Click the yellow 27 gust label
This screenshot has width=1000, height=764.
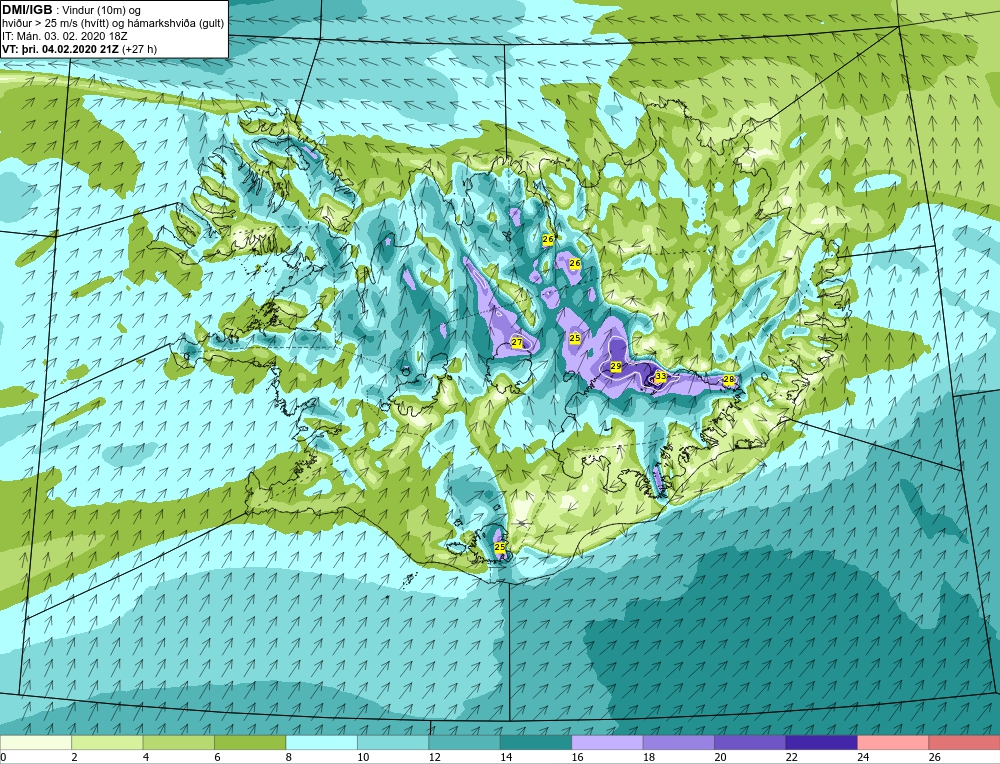click(517, 342)
